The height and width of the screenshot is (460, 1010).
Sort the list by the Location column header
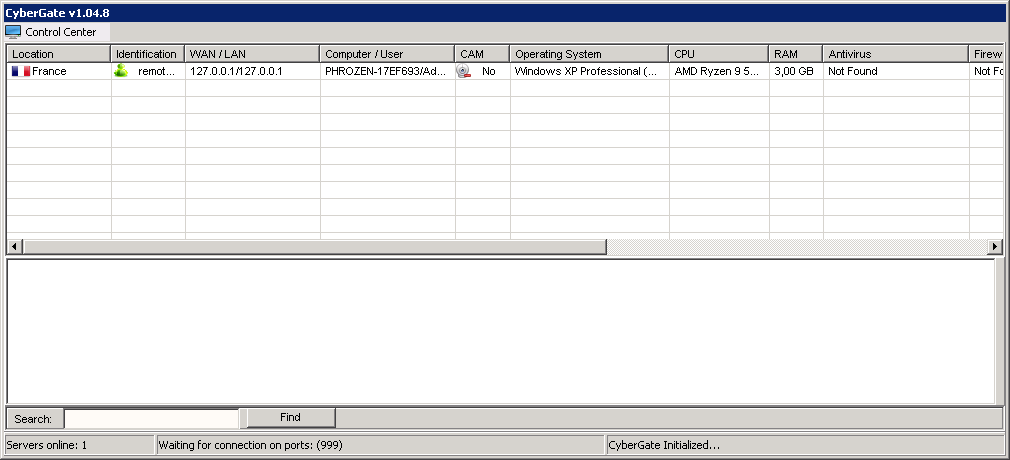58,54
